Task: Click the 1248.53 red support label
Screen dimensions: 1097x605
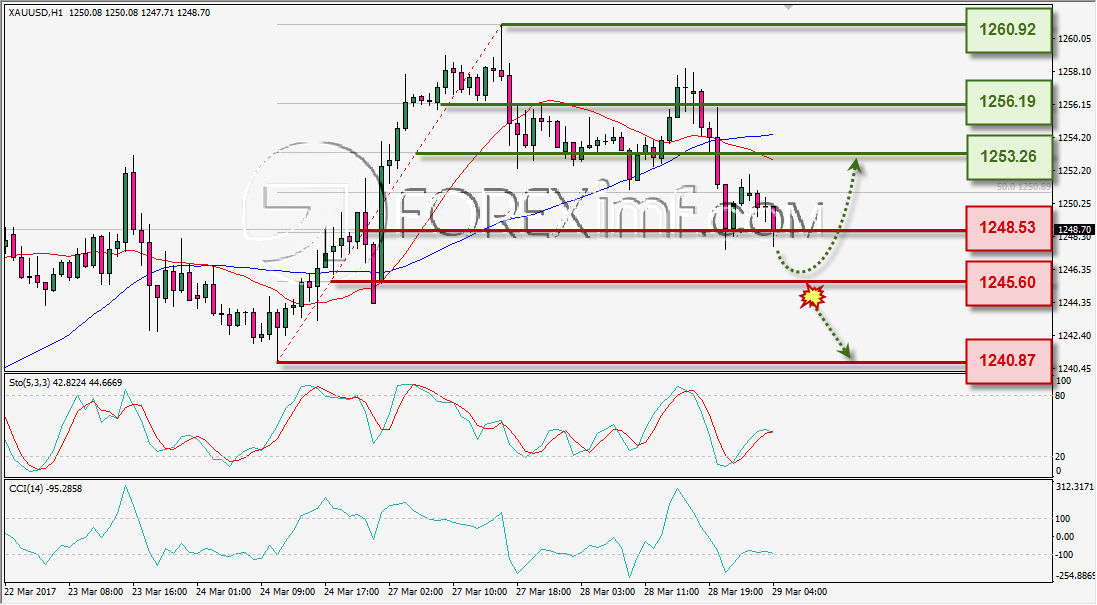Action: coord(1008,228)
